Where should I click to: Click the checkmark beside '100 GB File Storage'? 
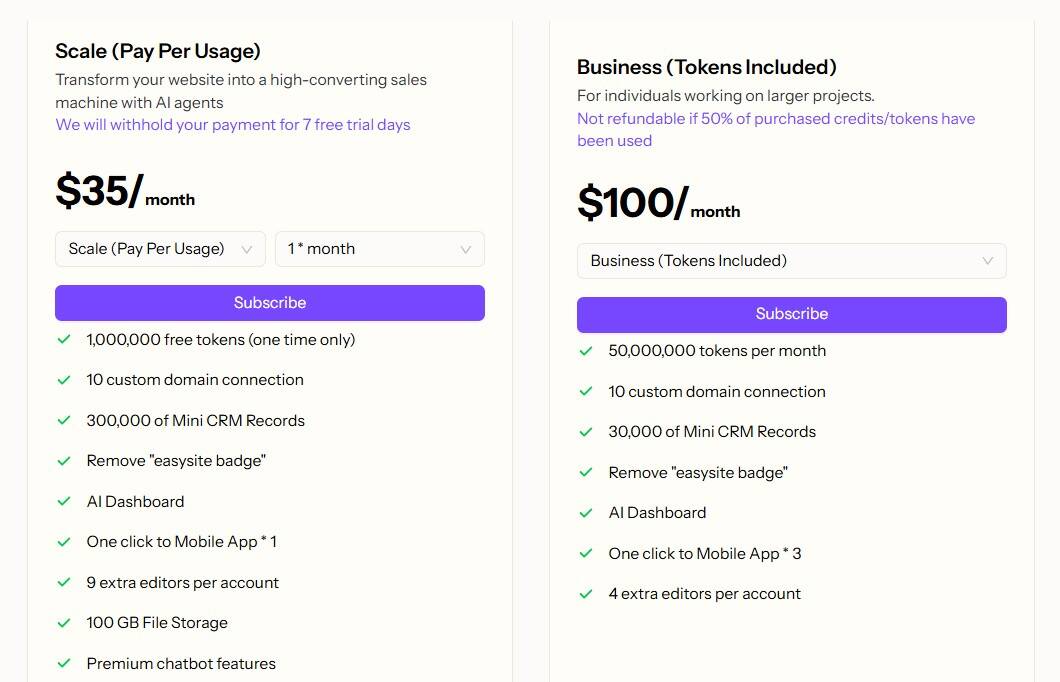[65, 623]
